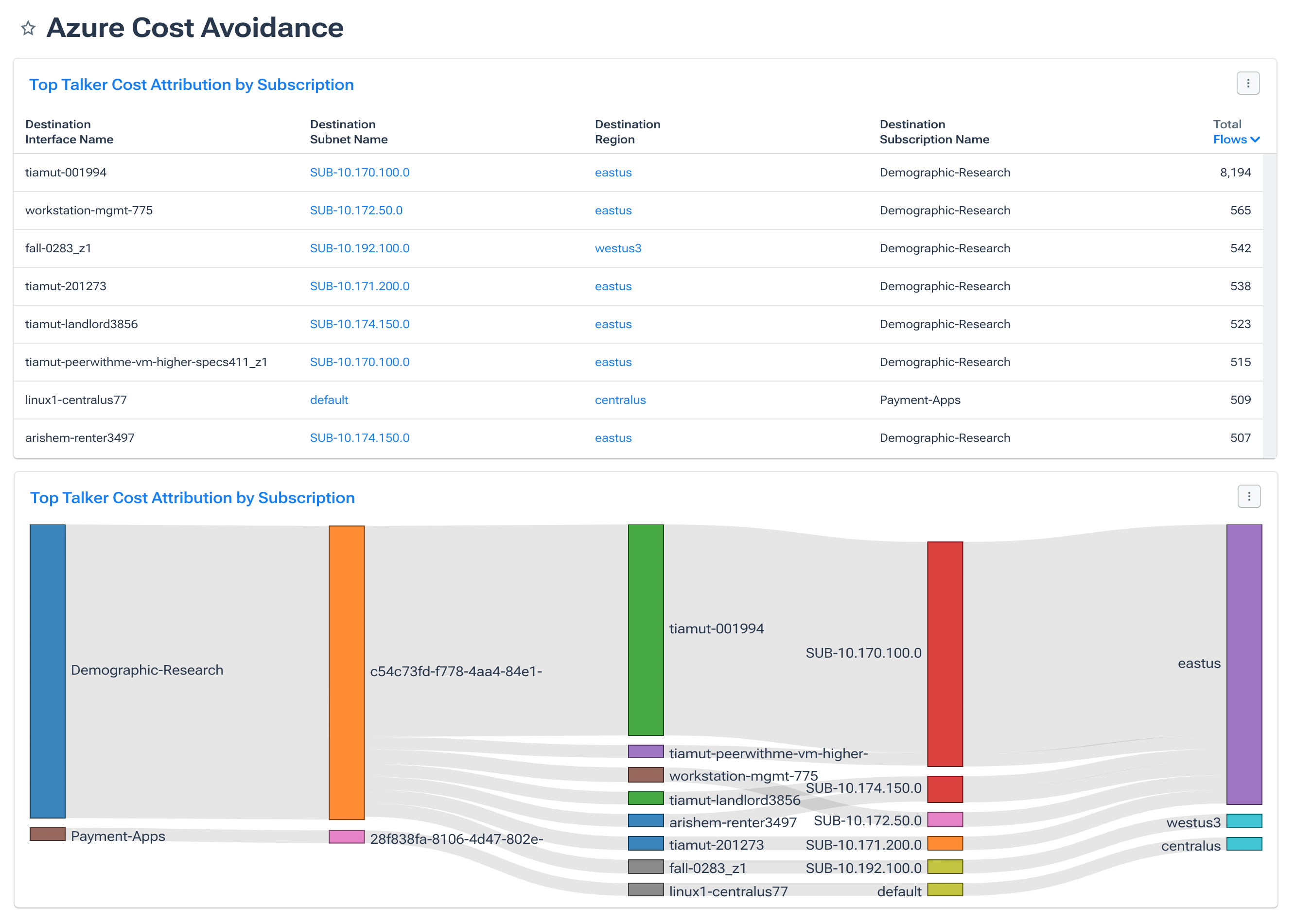Click the default subnet link
Viewport: 1295px width, 924px height.
tap(329, 400)
